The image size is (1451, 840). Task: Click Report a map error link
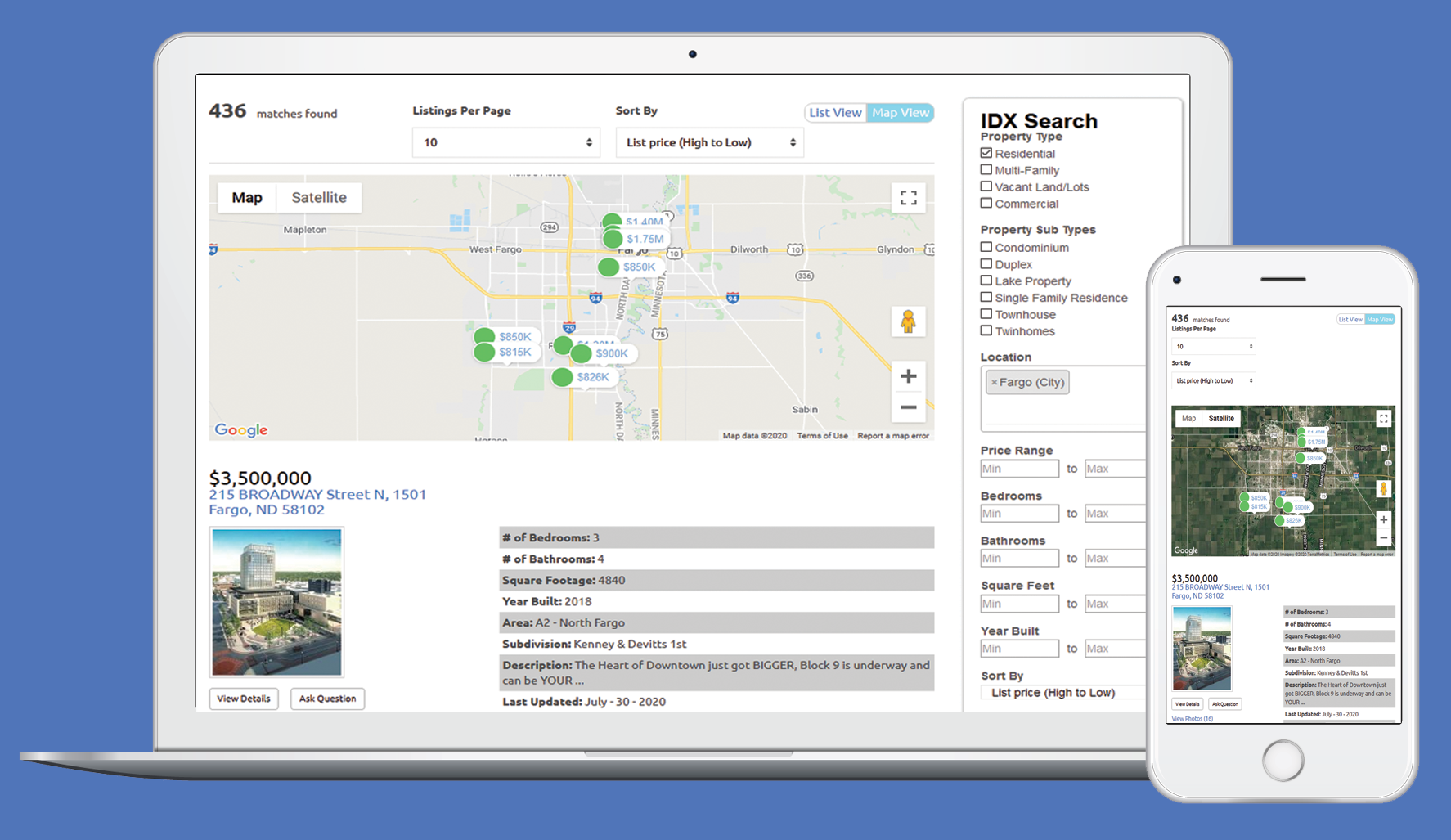pos(893,436)
